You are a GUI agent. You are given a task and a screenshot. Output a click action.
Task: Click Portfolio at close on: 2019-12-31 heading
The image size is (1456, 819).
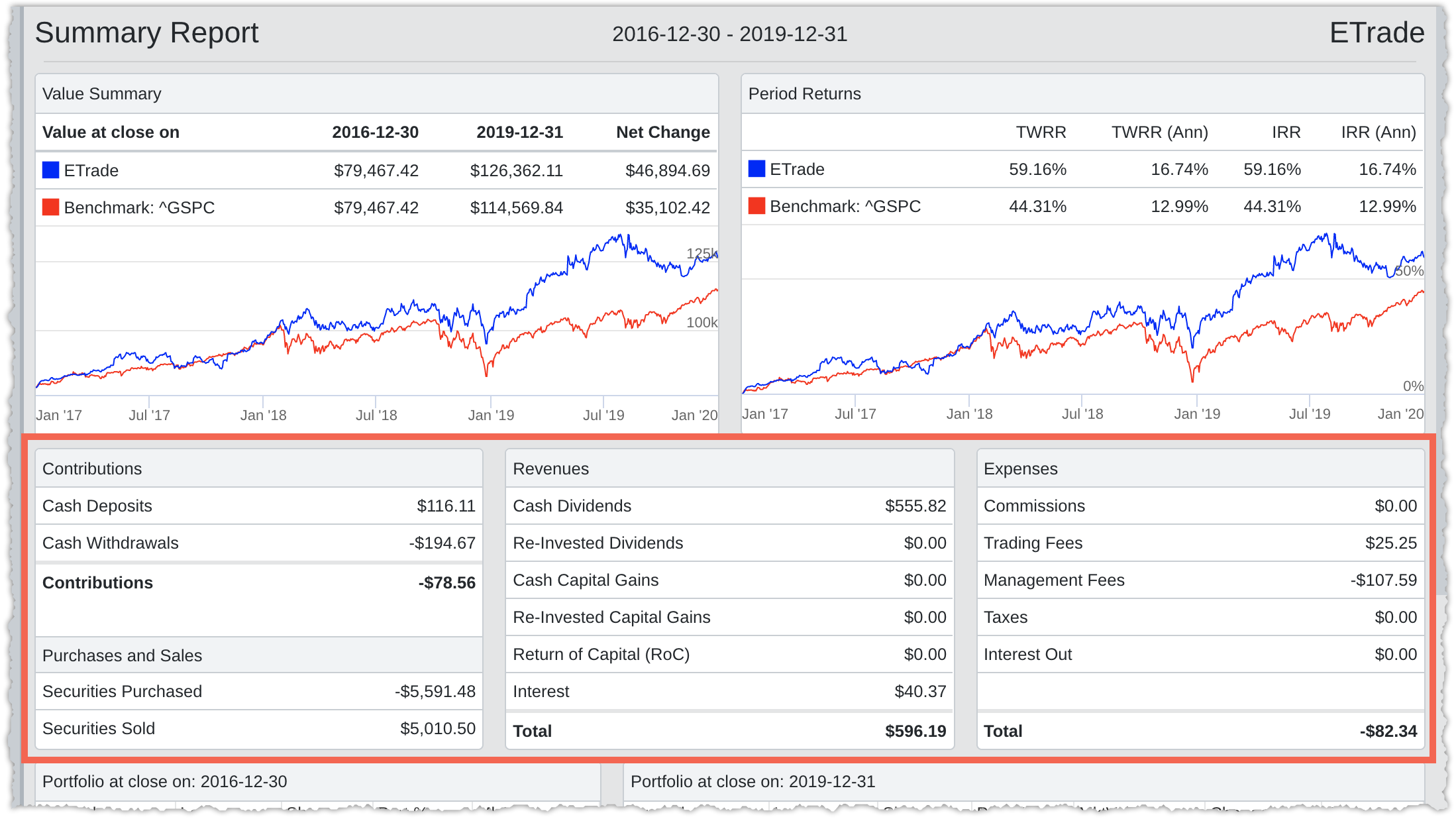(753, 781)
